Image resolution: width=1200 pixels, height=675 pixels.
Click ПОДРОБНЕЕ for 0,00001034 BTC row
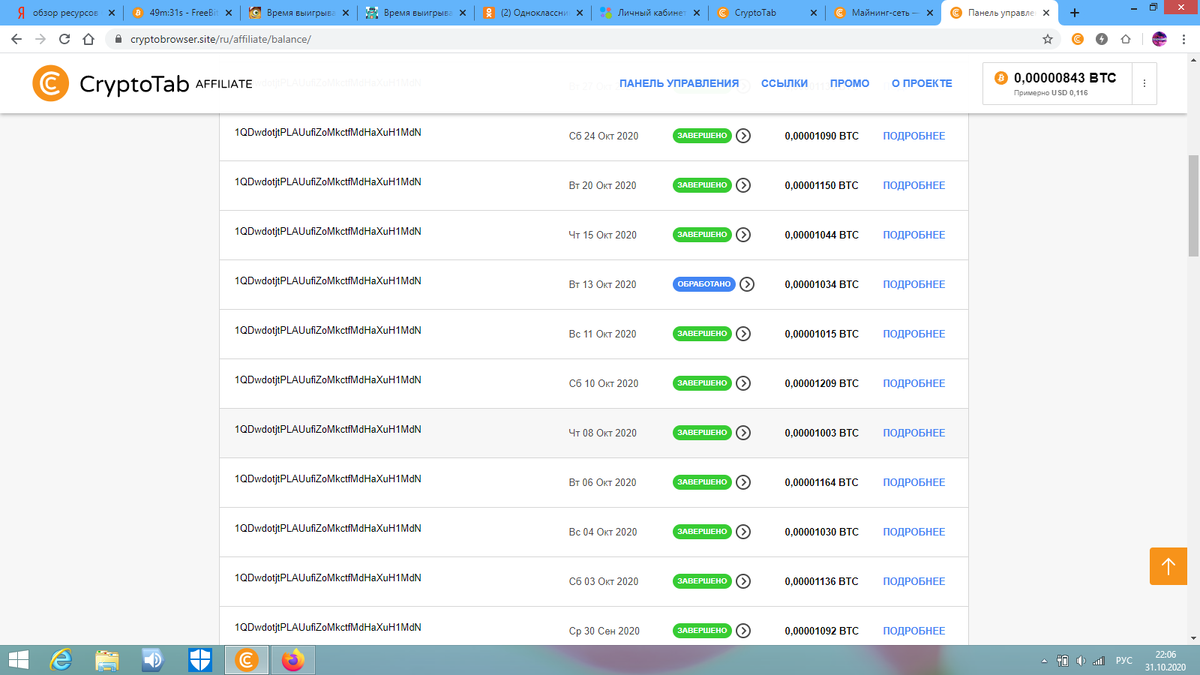[914, 284]
